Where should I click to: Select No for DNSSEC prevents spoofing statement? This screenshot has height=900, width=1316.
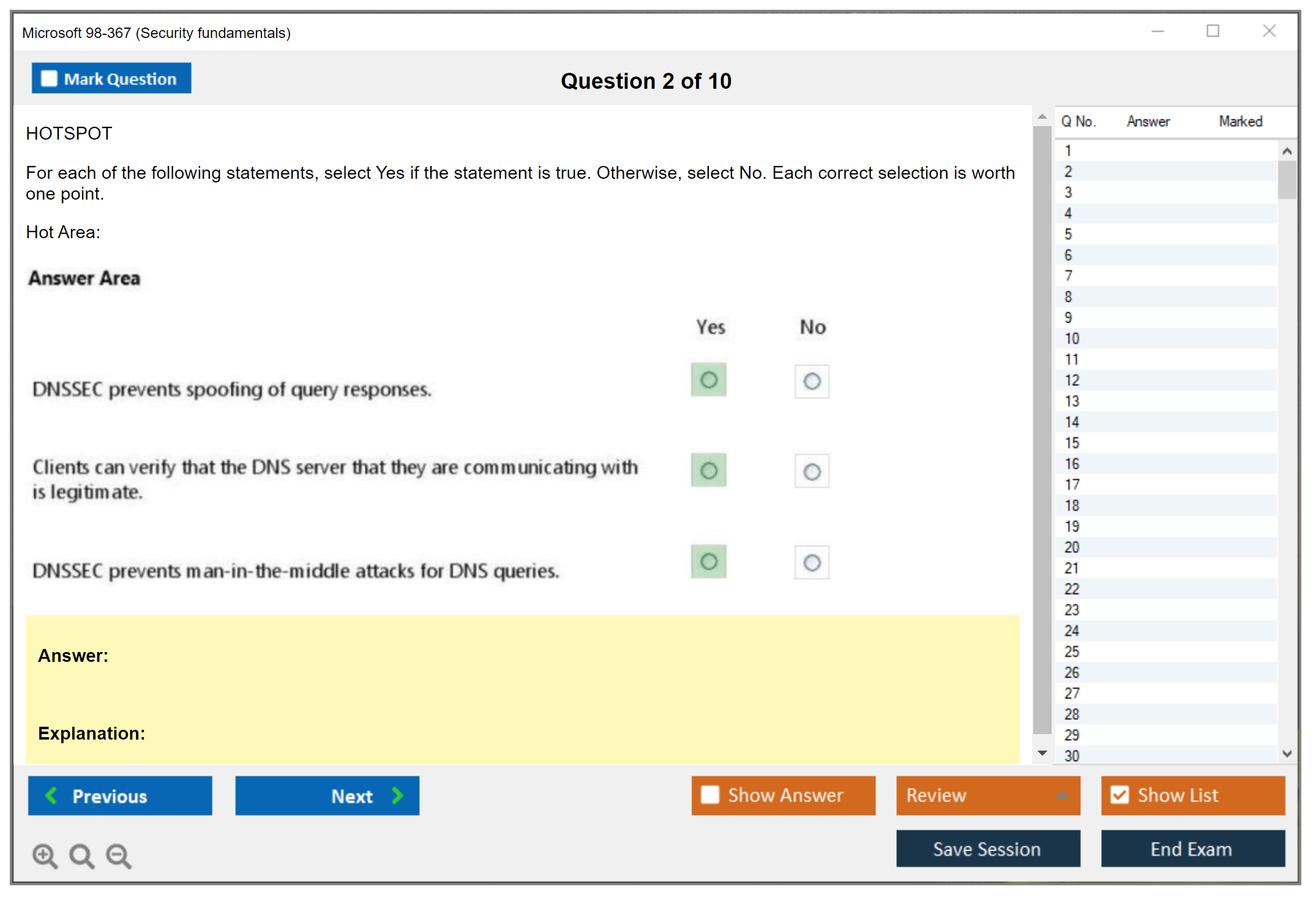pos(812,381)
